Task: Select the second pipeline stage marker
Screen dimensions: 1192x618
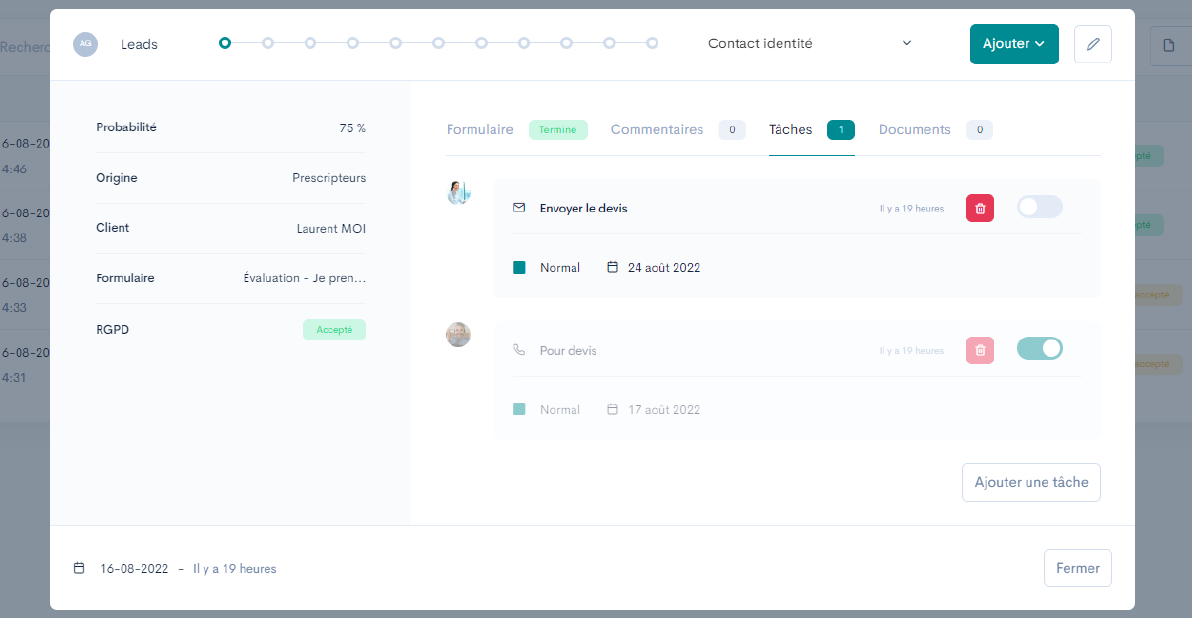Action: pos(268,43)
